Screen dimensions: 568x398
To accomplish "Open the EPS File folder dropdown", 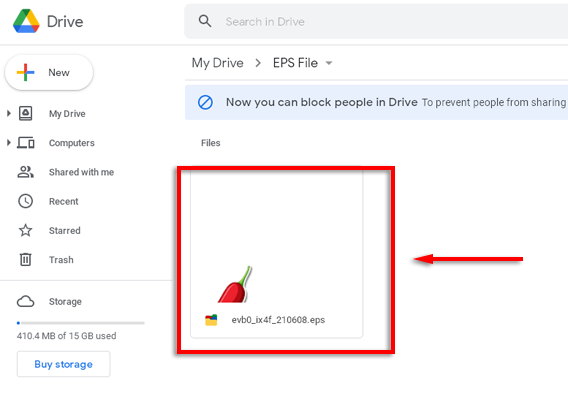I will point(329,63).
